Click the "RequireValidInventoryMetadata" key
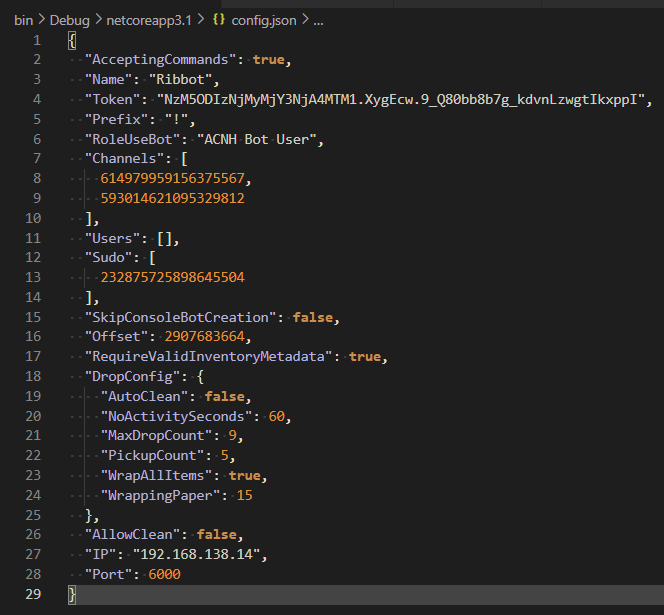The height and width of the screenshot is (615, 664). [x=208, y=357]
